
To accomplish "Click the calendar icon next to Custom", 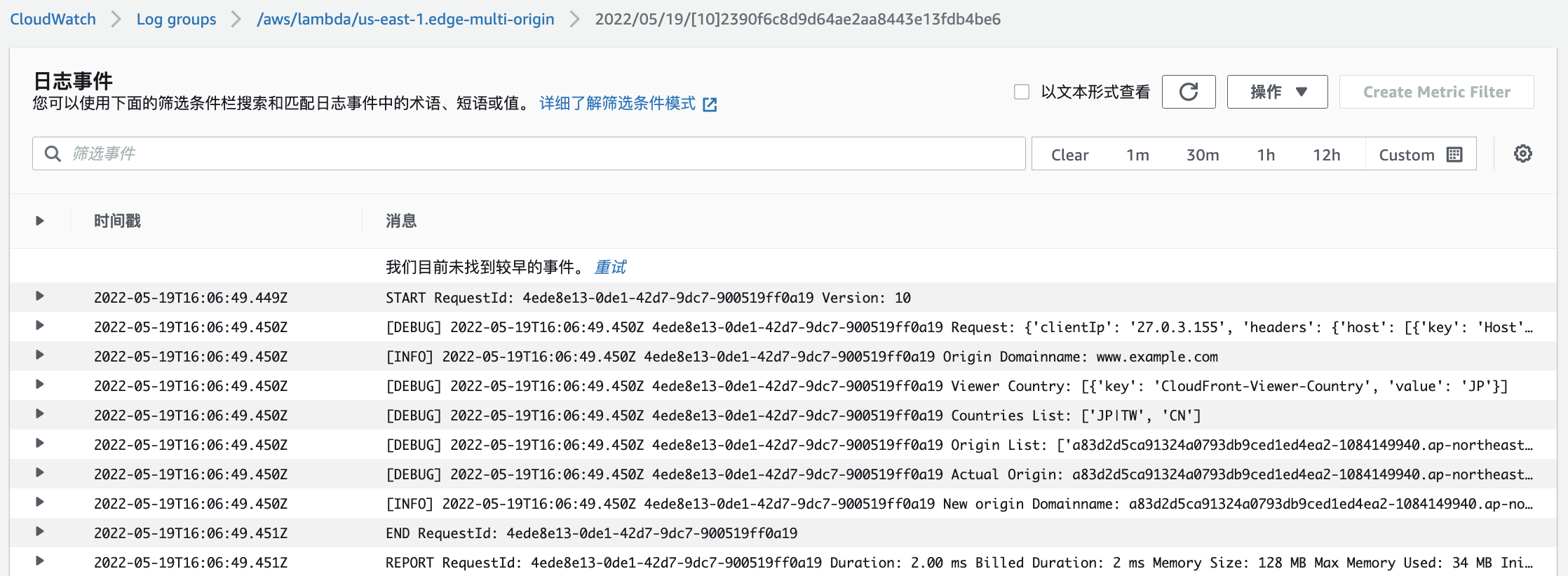I will point(1454,155).
